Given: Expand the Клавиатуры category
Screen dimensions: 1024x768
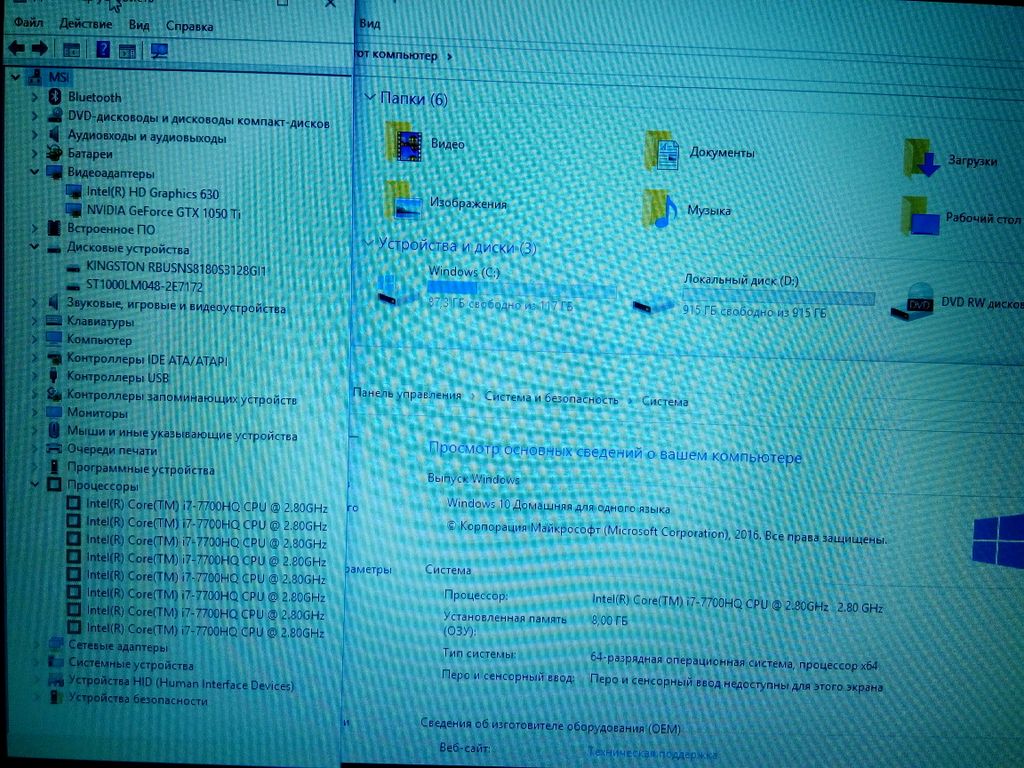Looking at the screenshot, I should coord(35,322).
